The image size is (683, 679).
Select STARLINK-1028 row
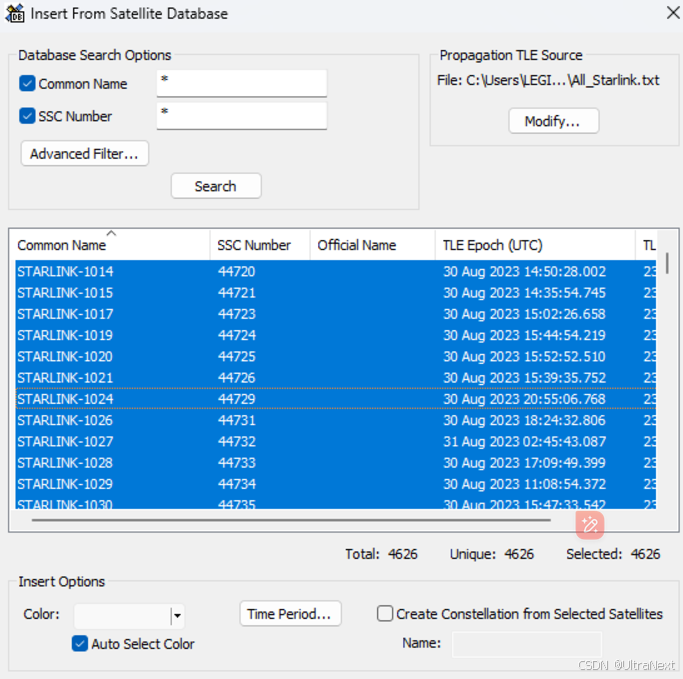335,463
